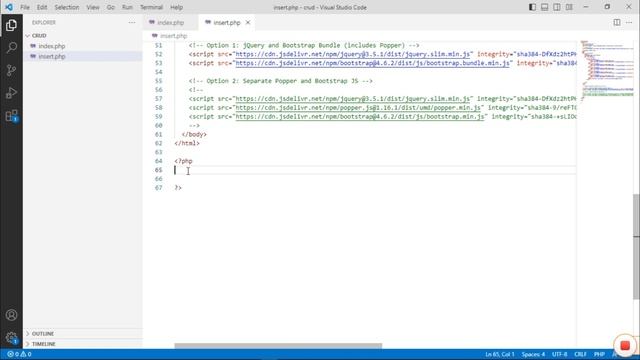
Task: Click the </body> closing tag
Action: tap(194, 134)
